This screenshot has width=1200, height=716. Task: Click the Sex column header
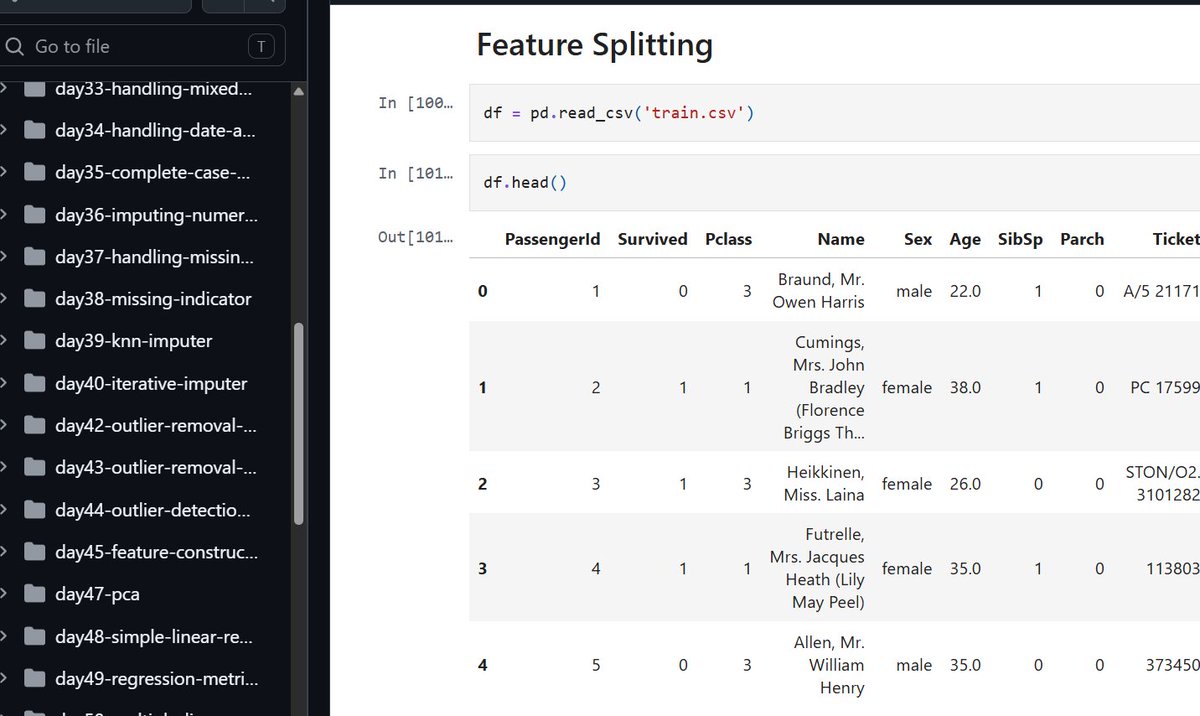[x=917, y=239]
